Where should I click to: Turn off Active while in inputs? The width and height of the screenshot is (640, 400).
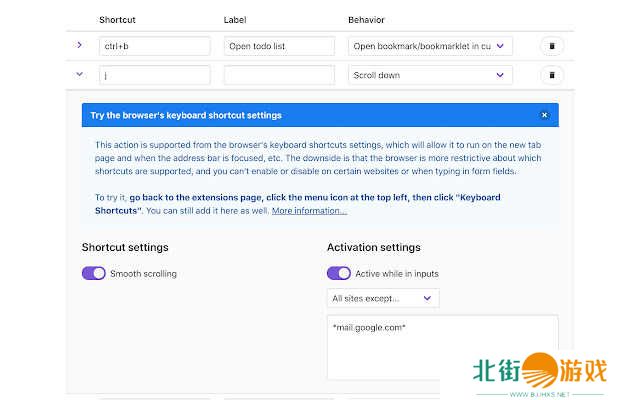click(339, 273)
